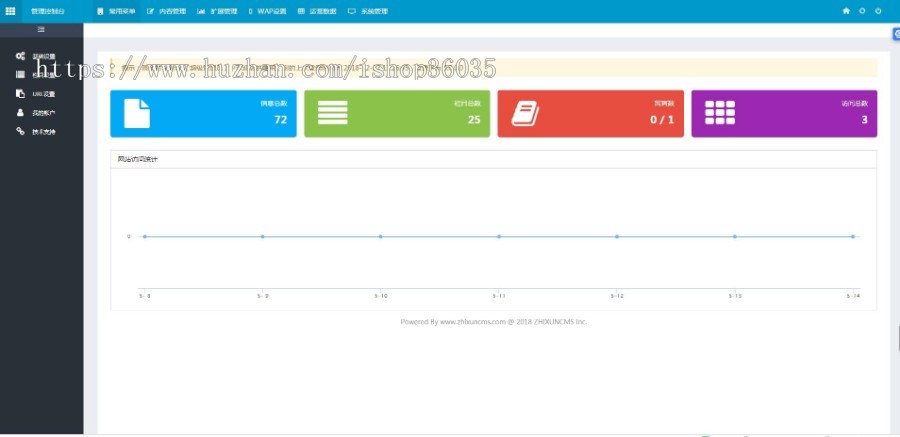900x437 pixels.
Task: Open the 系统管理 top menu
Action: click(x=368, y=11)
